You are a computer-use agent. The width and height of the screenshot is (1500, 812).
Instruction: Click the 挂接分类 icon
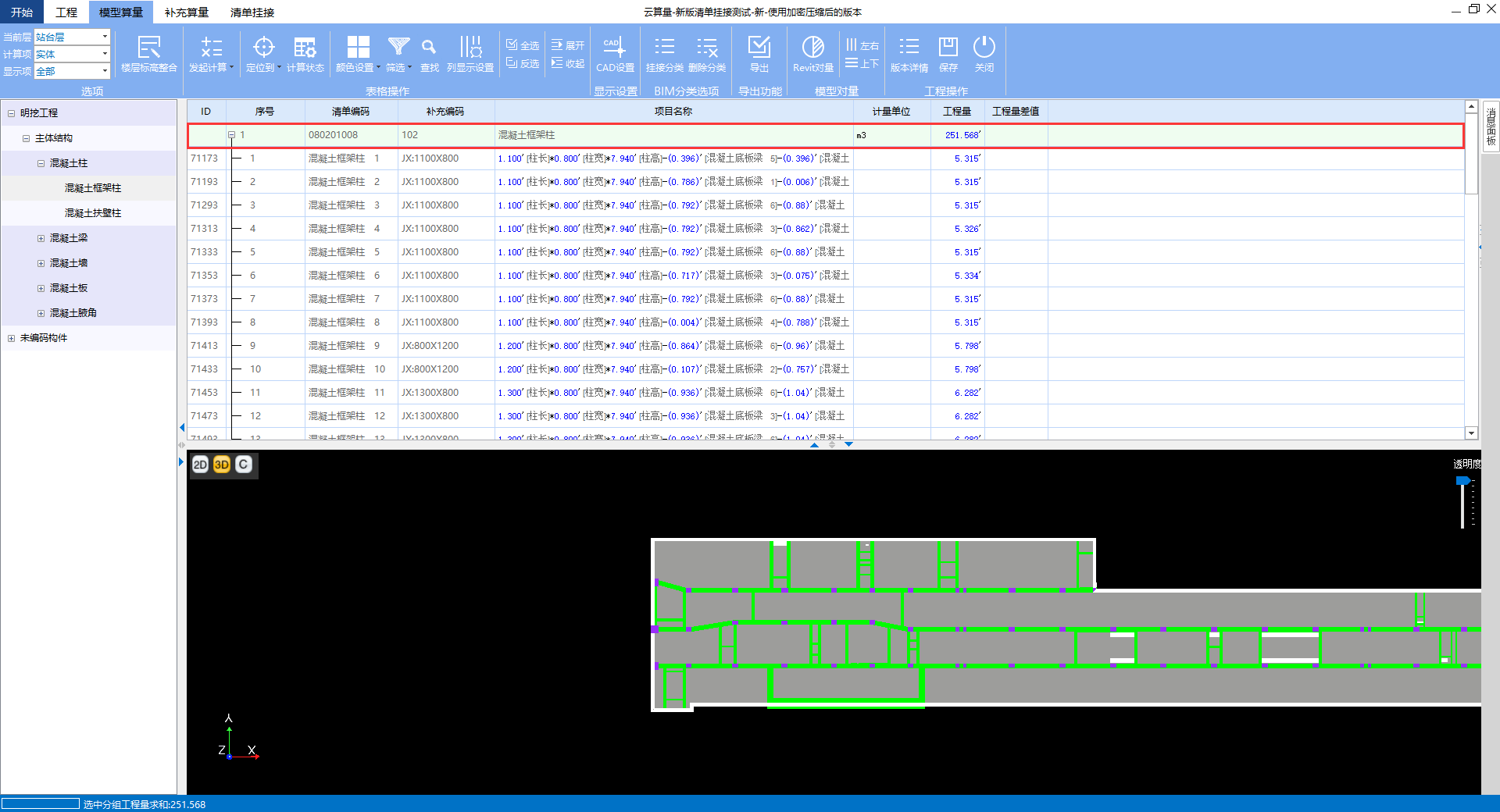click(x=664, y=53)
